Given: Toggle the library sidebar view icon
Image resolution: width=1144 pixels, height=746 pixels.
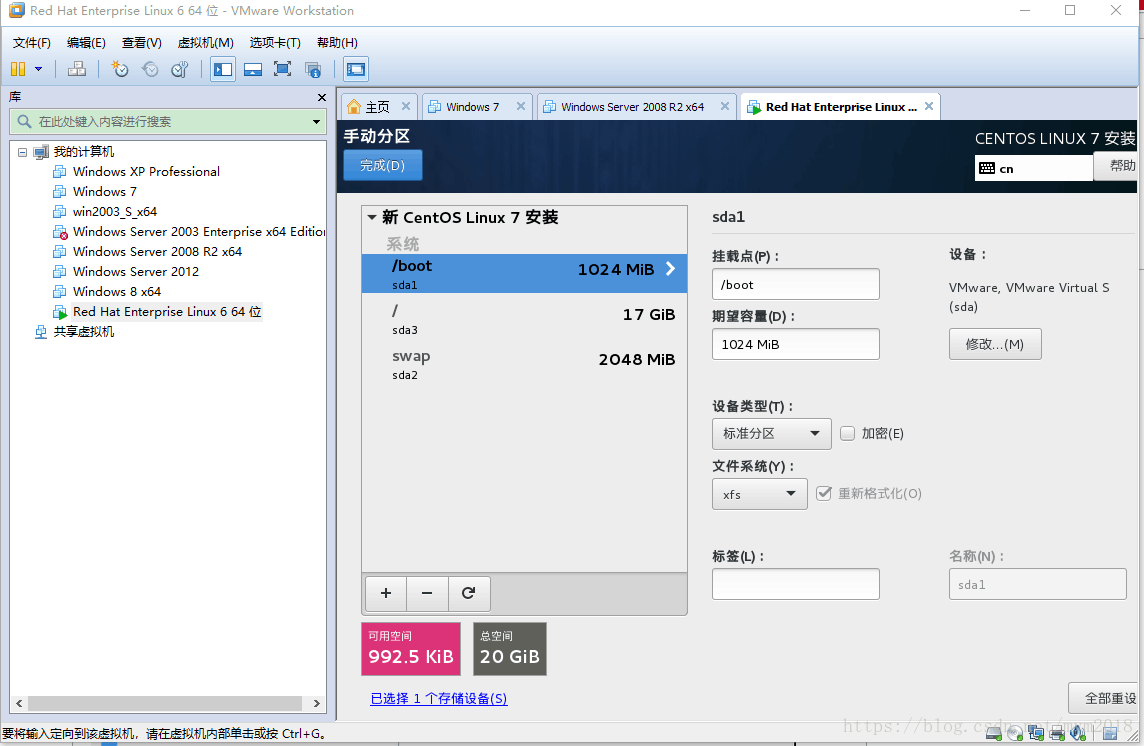Looking at the screenshot, I should point(223,69).
